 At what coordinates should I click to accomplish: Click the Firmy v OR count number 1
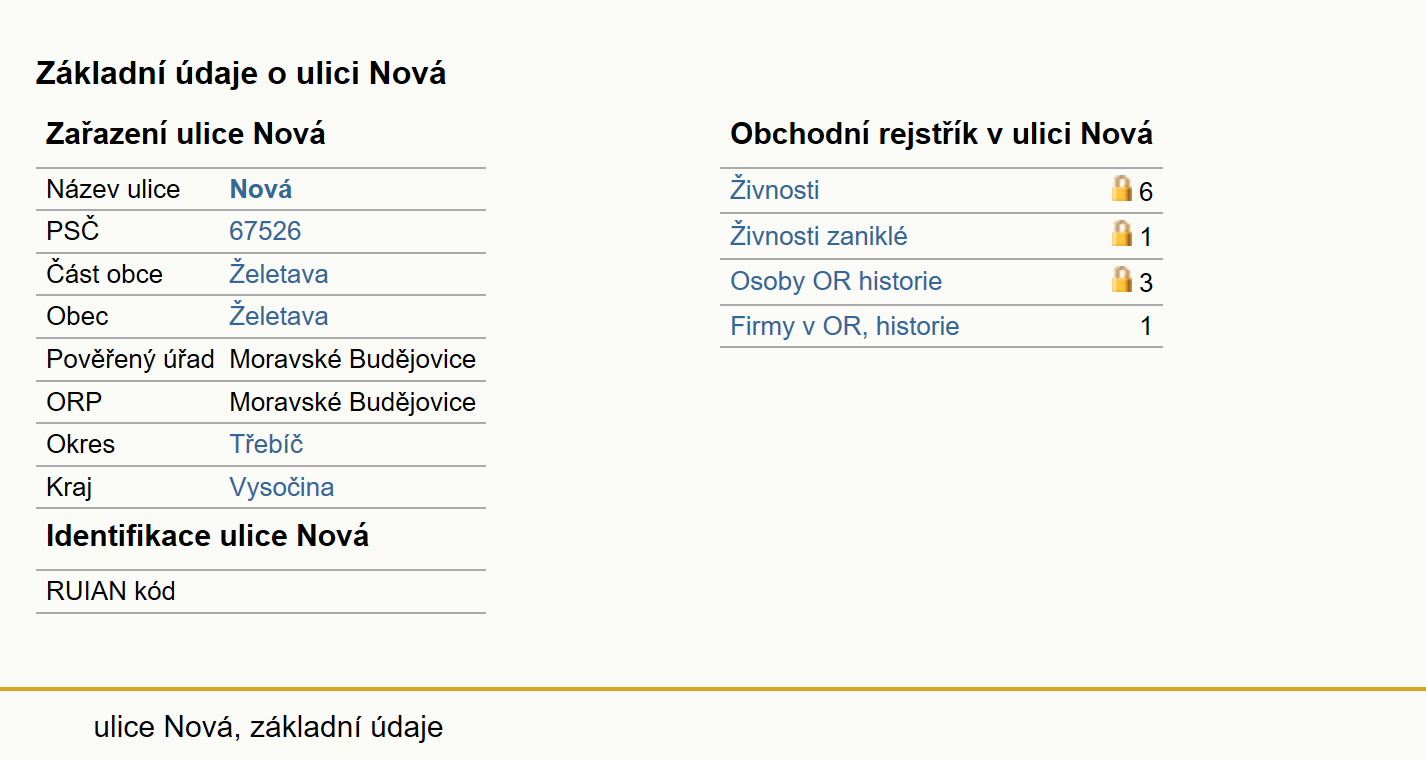click(1146, 326)
